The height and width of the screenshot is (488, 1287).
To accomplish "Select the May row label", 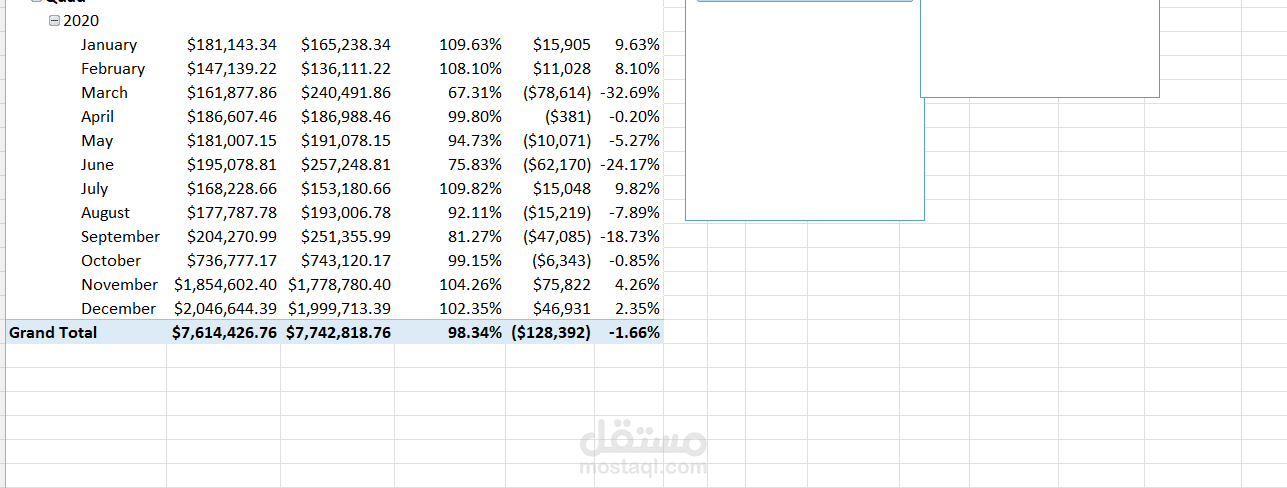I will click(x=97, y=141).
